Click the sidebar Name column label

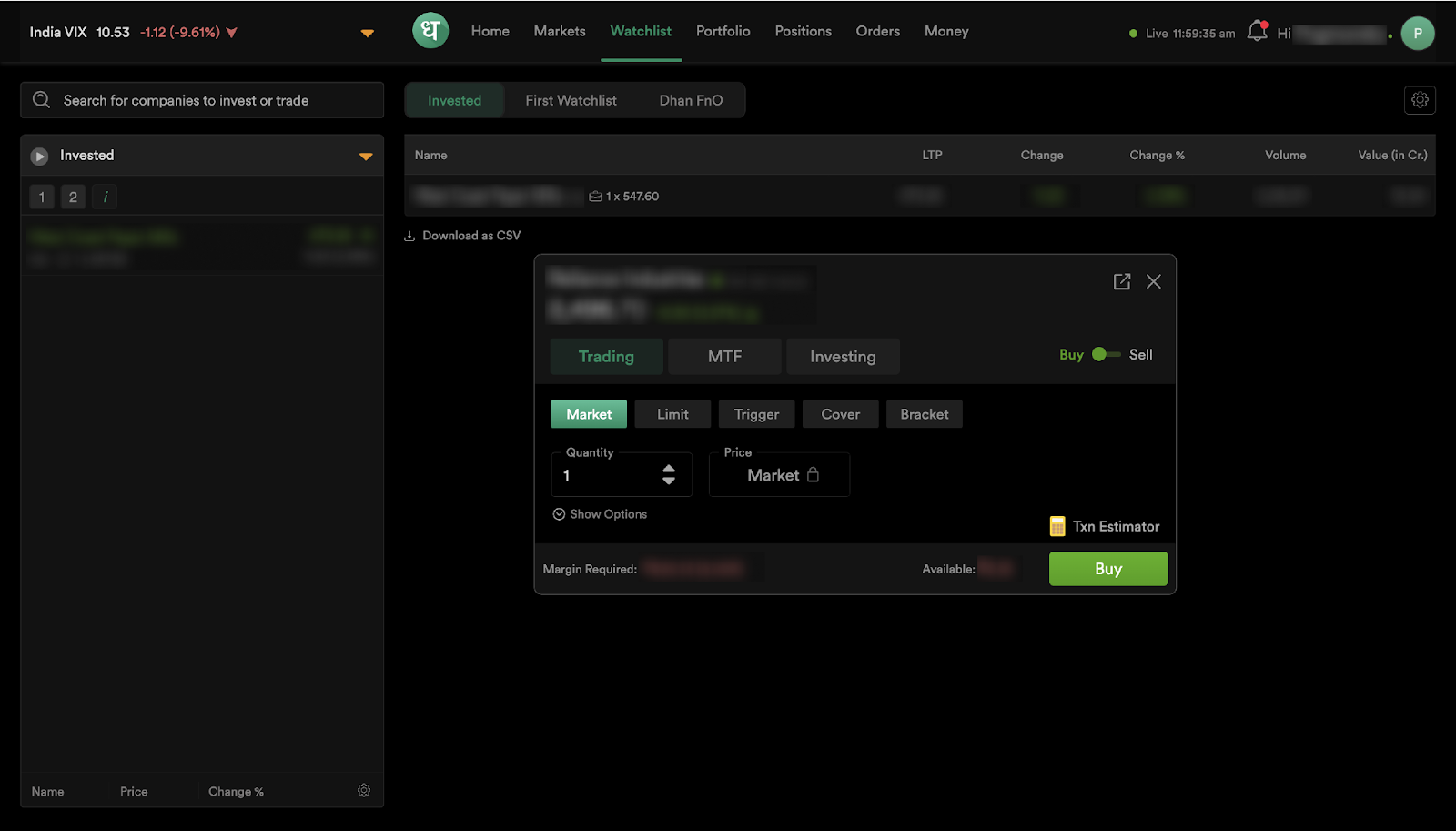click(48, 792)
